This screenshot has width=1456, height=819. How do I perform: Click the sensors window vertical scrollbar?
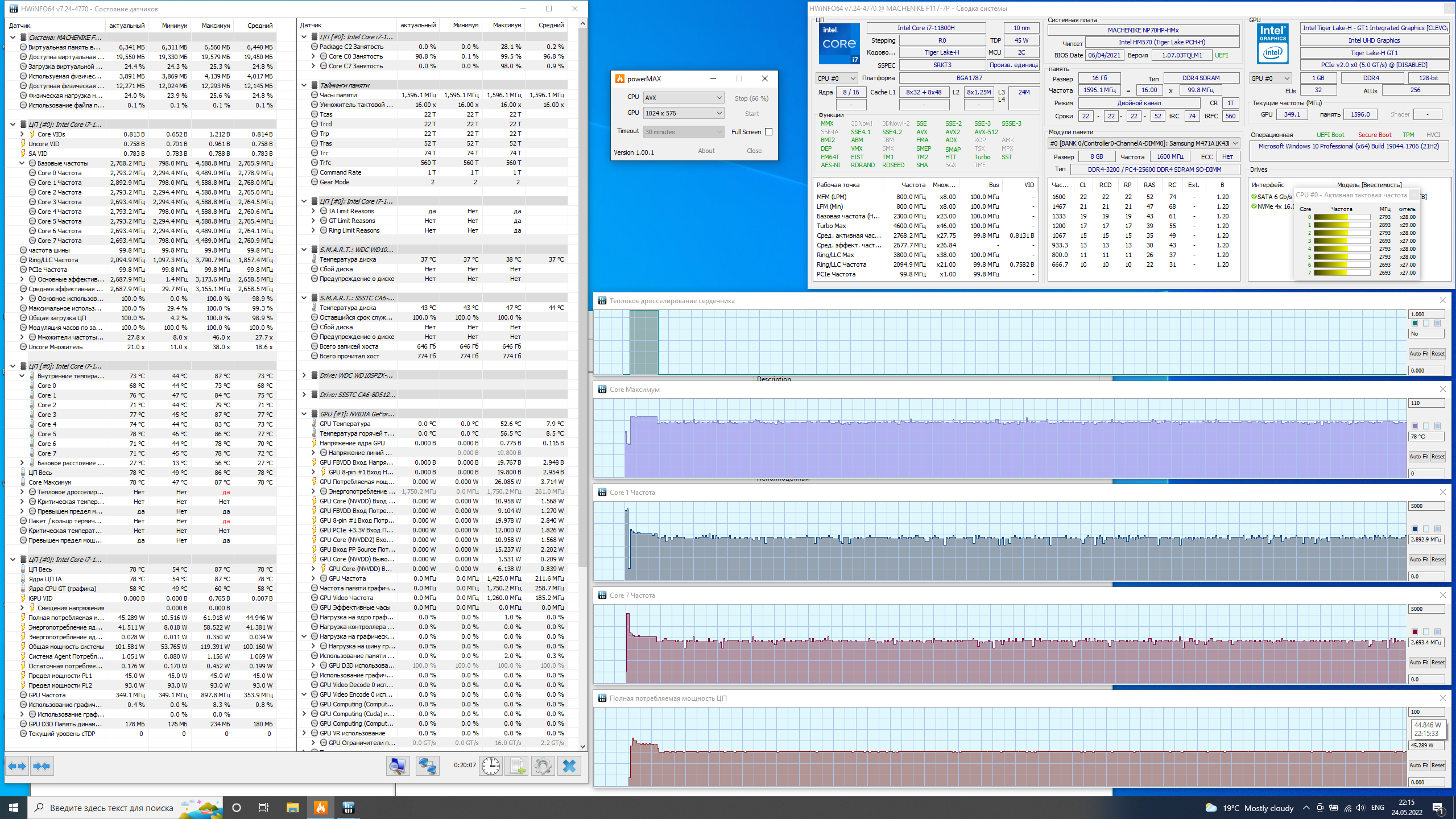(x=582, y=296)
